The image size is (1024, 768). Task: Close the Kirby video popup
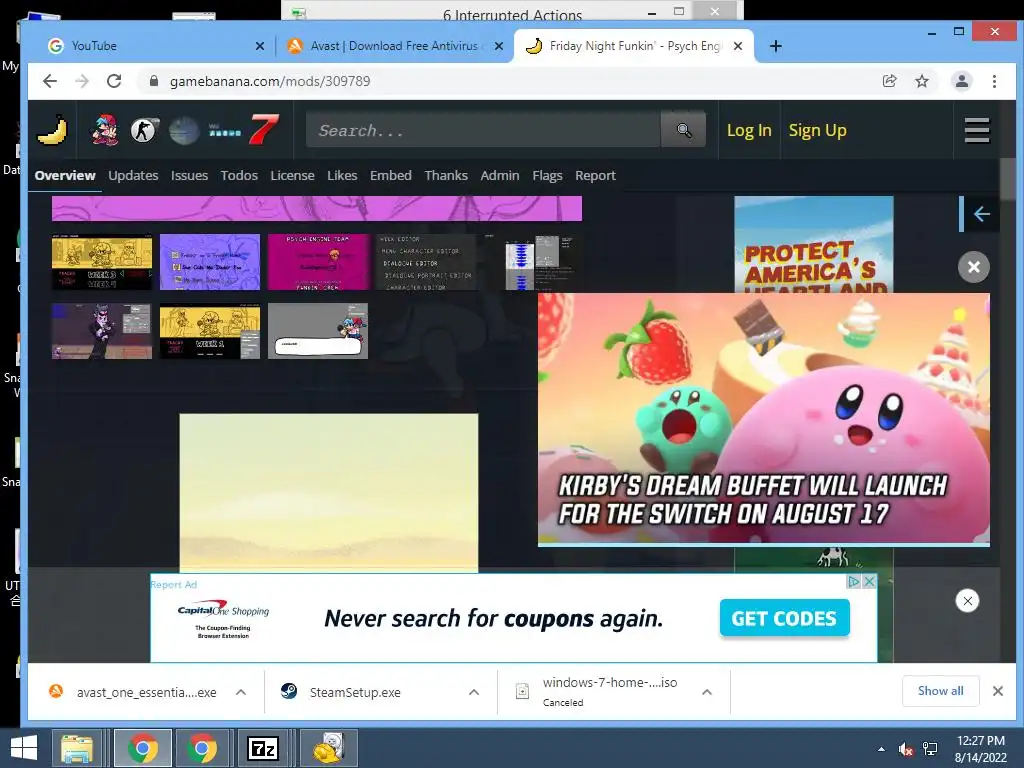[973, 267]
